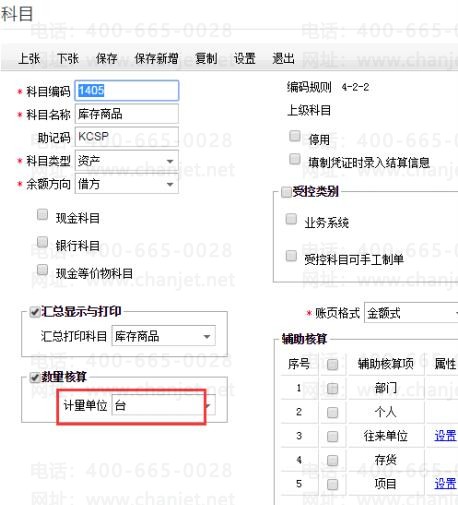Screen dimensions: 458x505
Task: Open 设置 from the toolbar
Action: 245,59
